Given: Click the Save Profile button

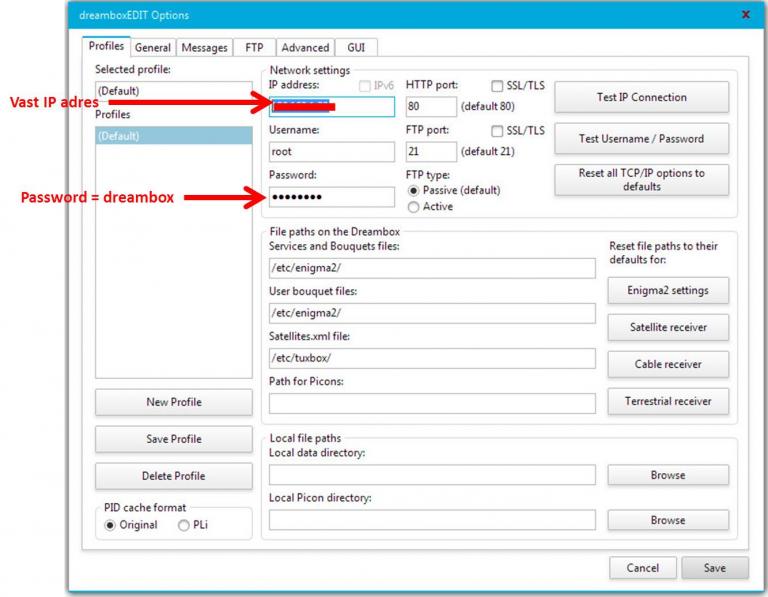Looking at the screenshot, I should point(173,439).
